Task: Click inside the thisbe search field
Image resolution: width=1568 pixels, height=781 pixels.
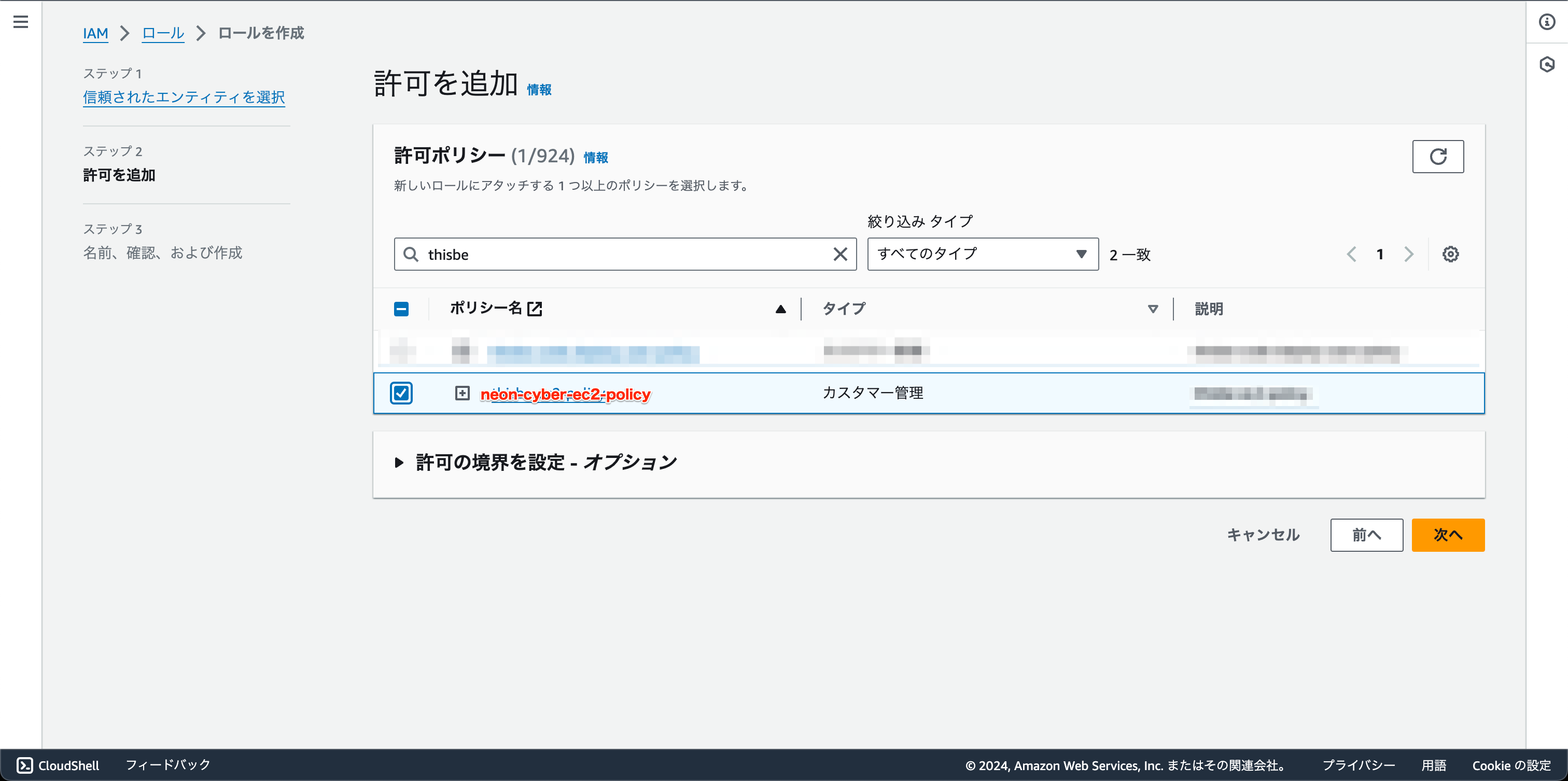Action: click(609, 254)
